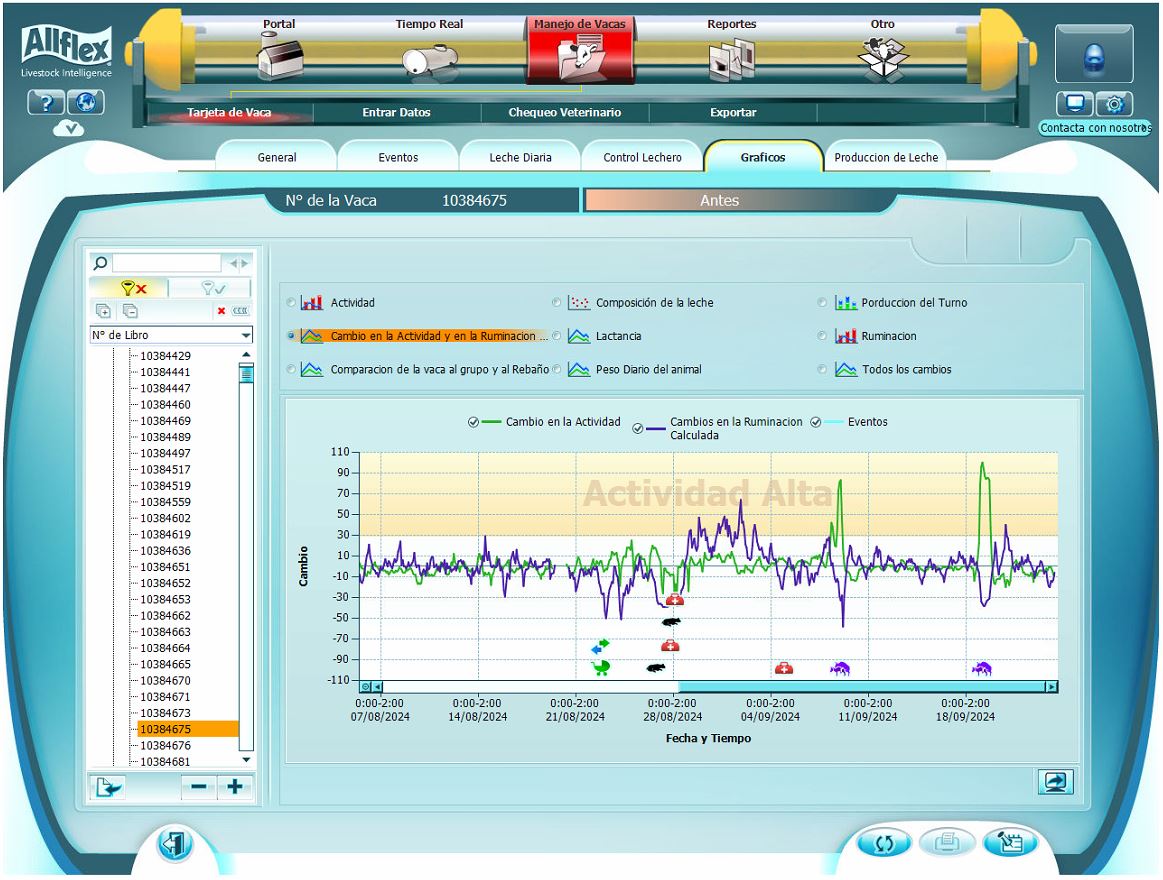Open Tiempo Real milk tank icon

[x=430, y=59]
